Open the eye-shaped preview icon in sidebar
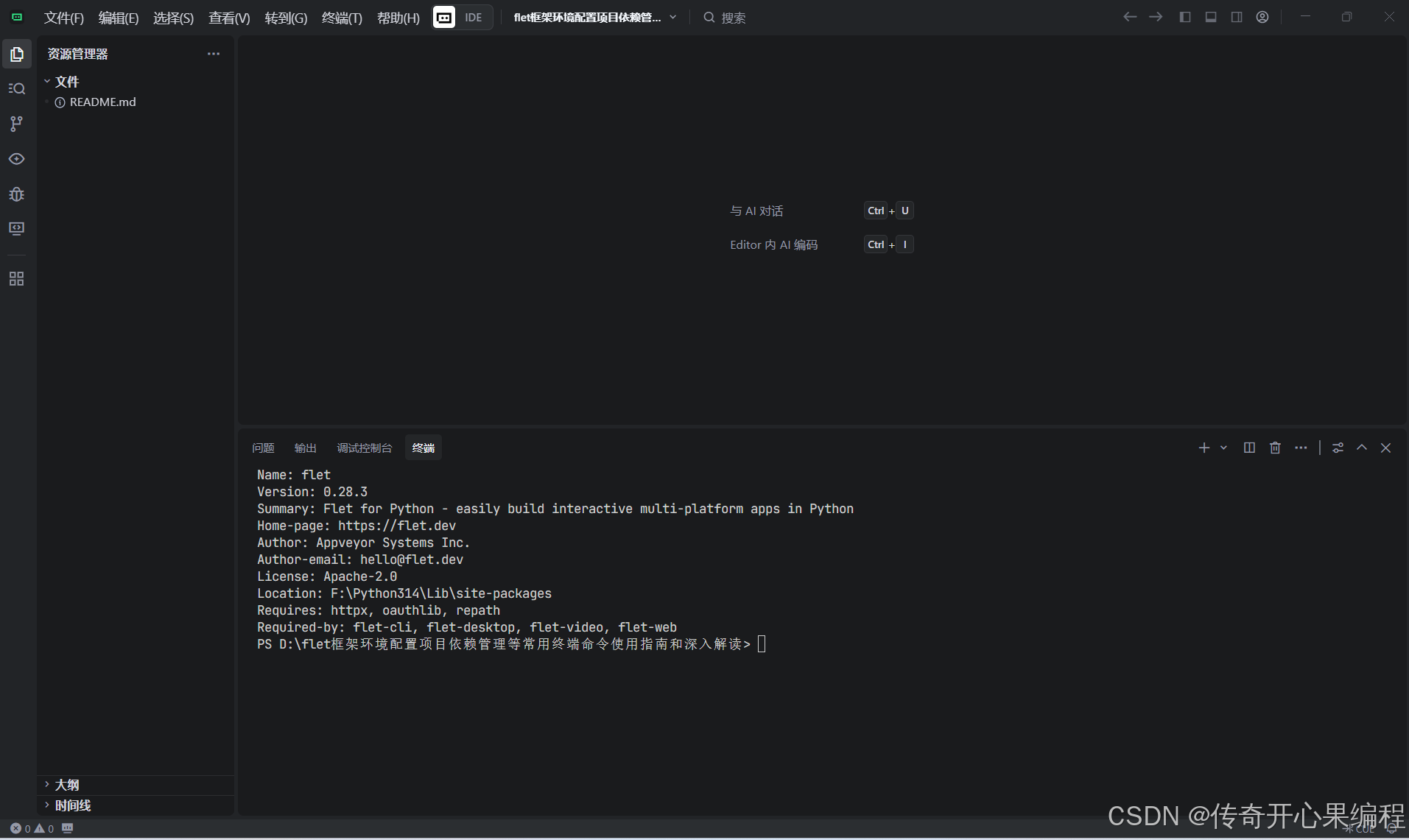This screenshot has height=840, width=1409. [x=17, y=159]
